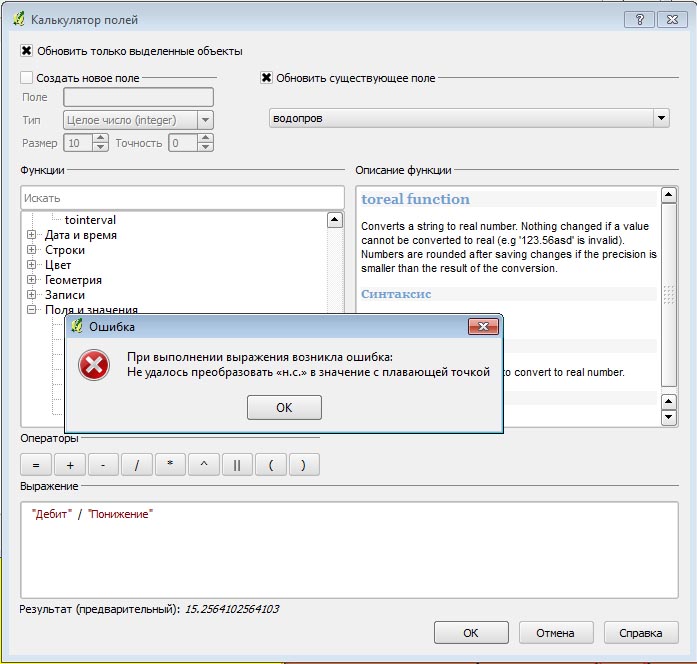Viewport: 697px width, 664px height.
Task: Click "Понижение" in the expression text
Action: click(120, 514)
